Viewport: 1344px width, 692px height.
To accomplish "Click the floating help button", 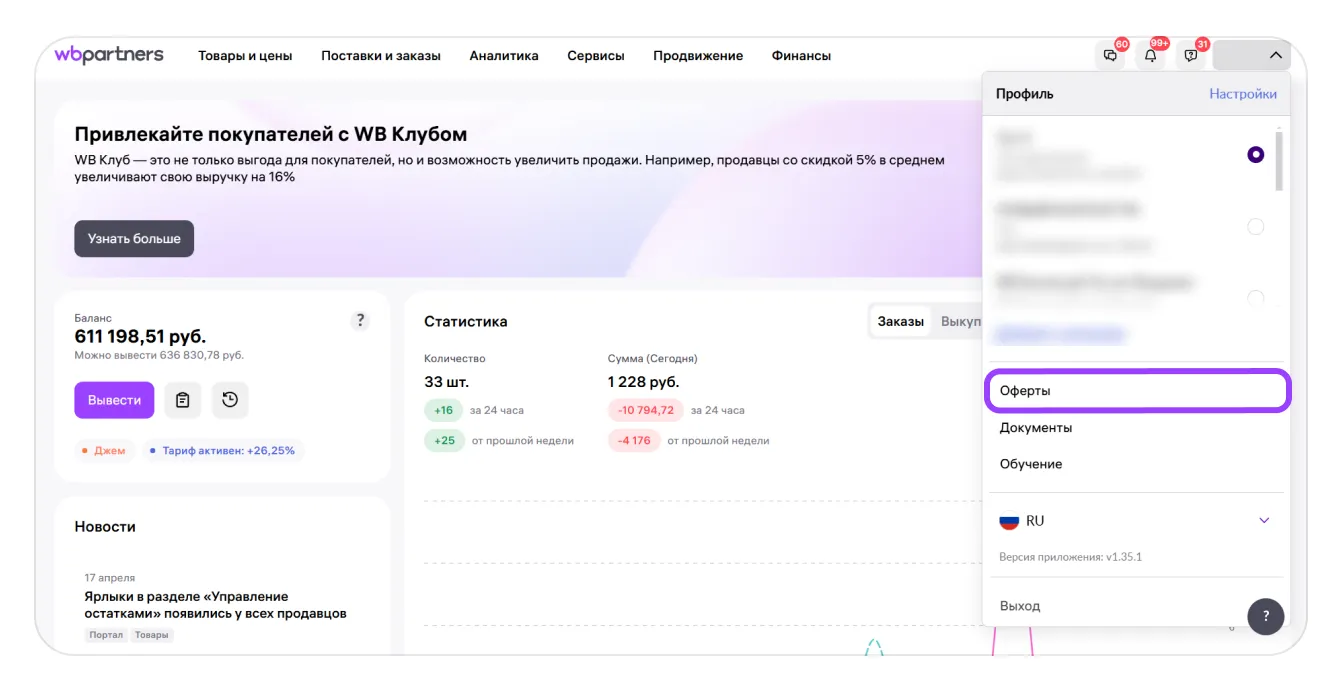I will [1265, 616].
